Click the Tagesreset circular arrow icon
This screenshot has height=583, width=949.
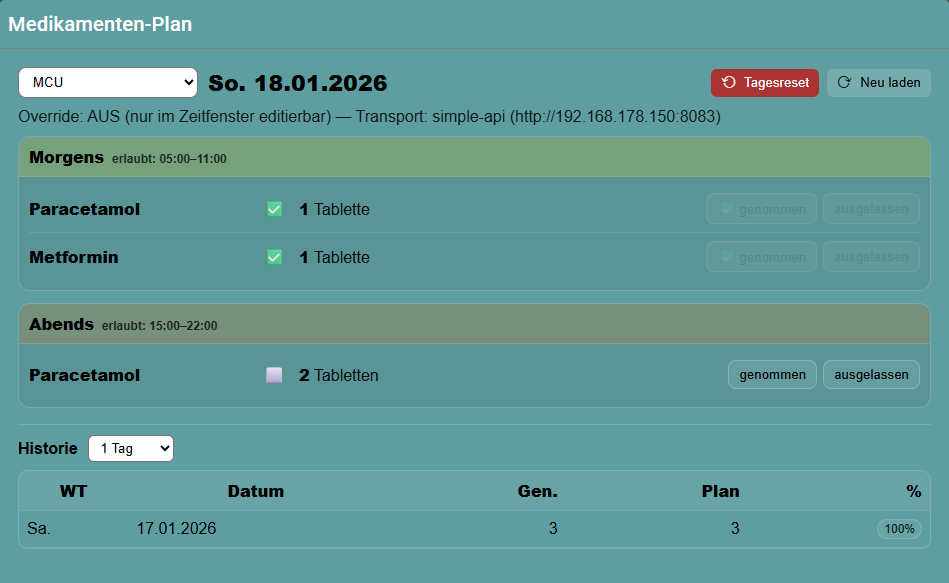point(729,83)
